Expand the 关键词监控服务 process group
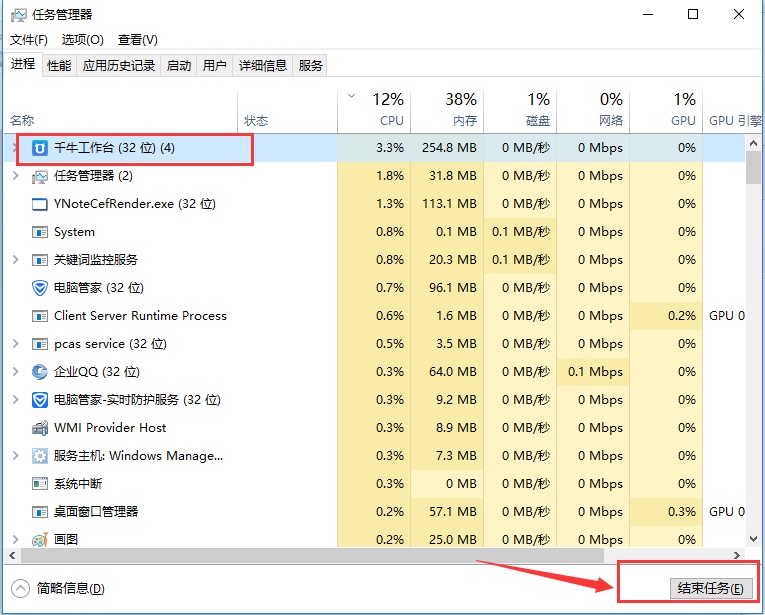 15,260
